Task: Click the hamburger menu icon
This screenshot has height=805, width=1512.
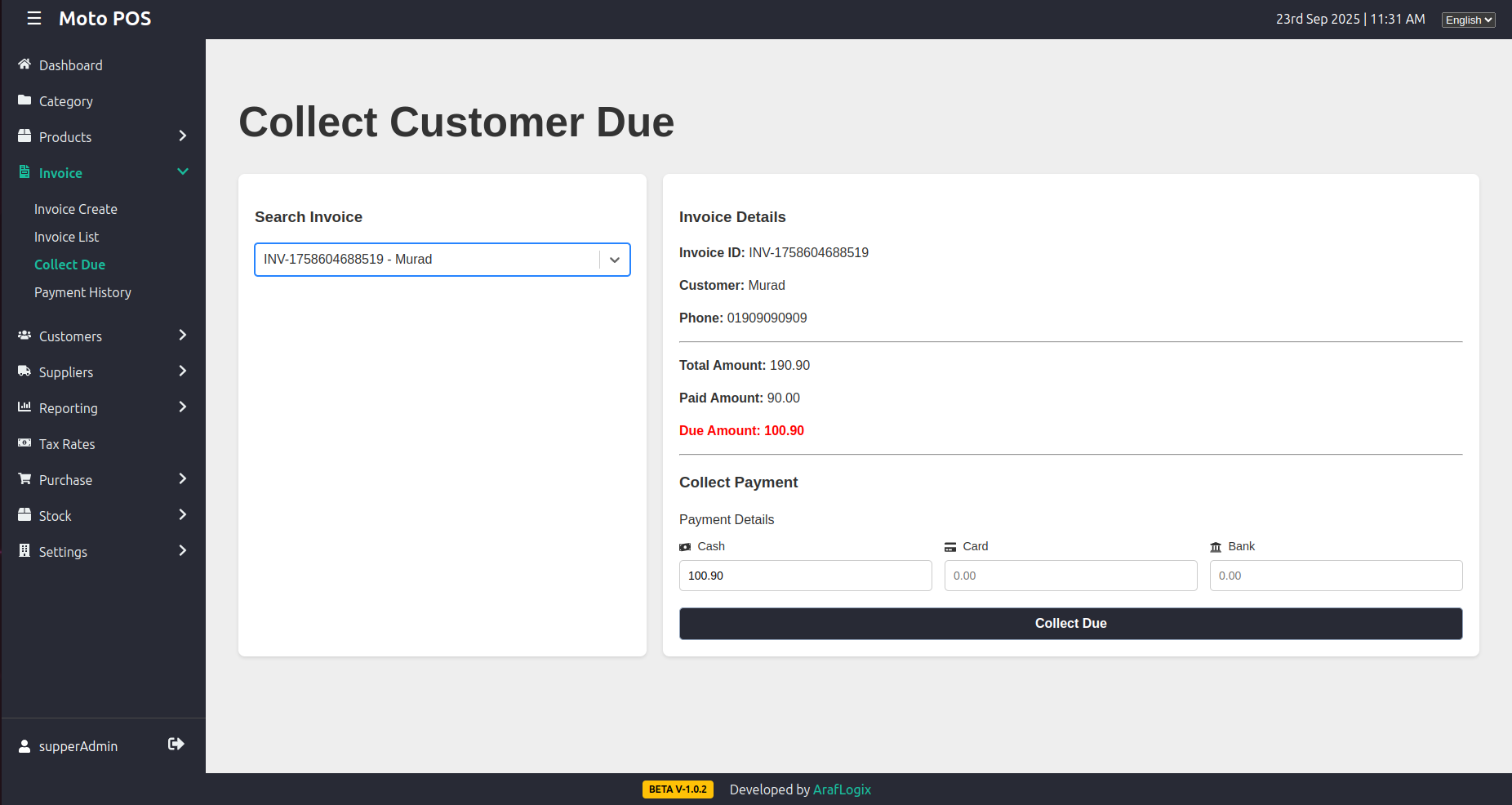Action: point(33,19)
